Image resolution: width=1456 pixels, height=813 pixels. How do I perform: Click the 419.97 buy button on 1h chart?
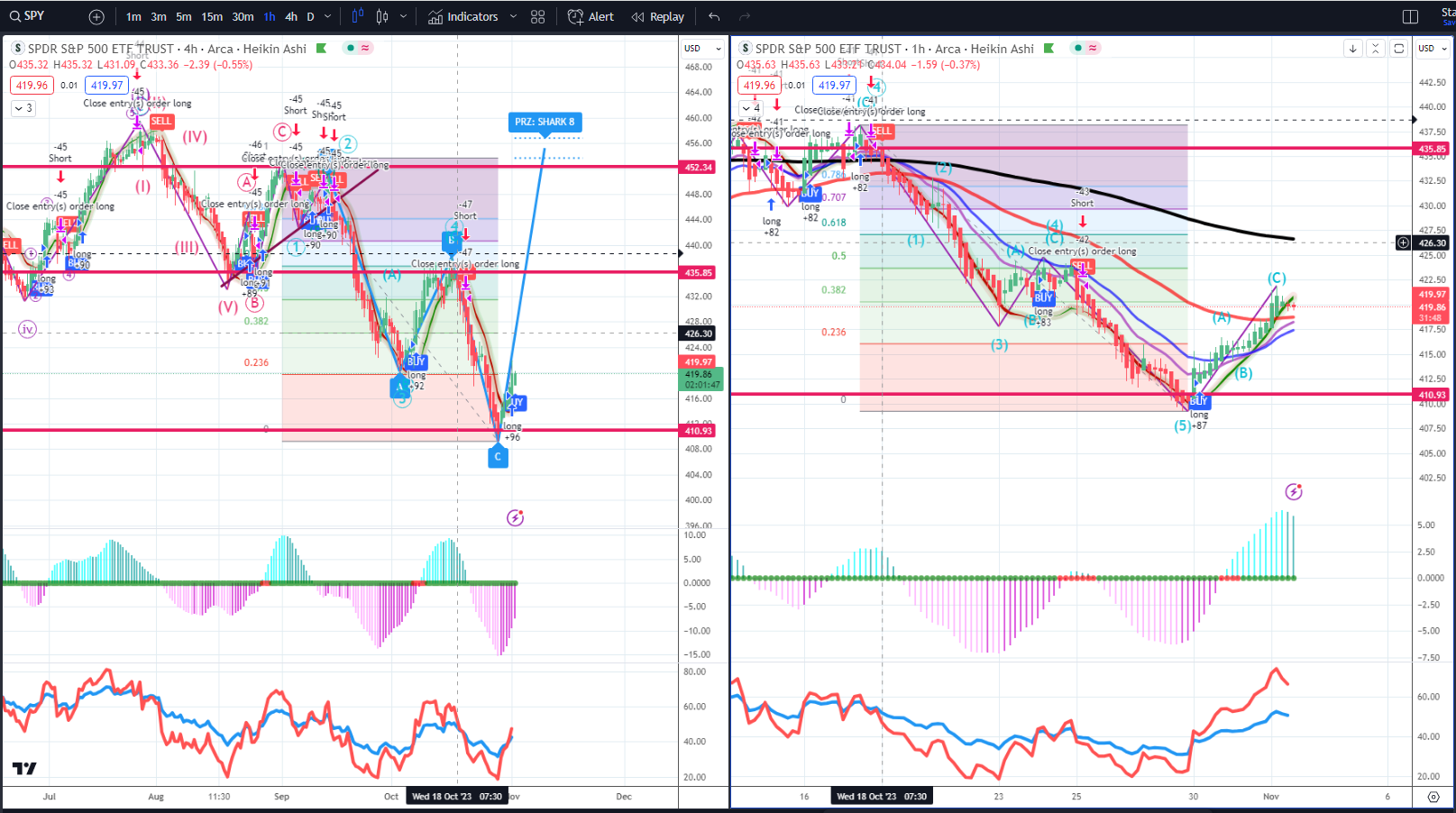click(834, 86)
